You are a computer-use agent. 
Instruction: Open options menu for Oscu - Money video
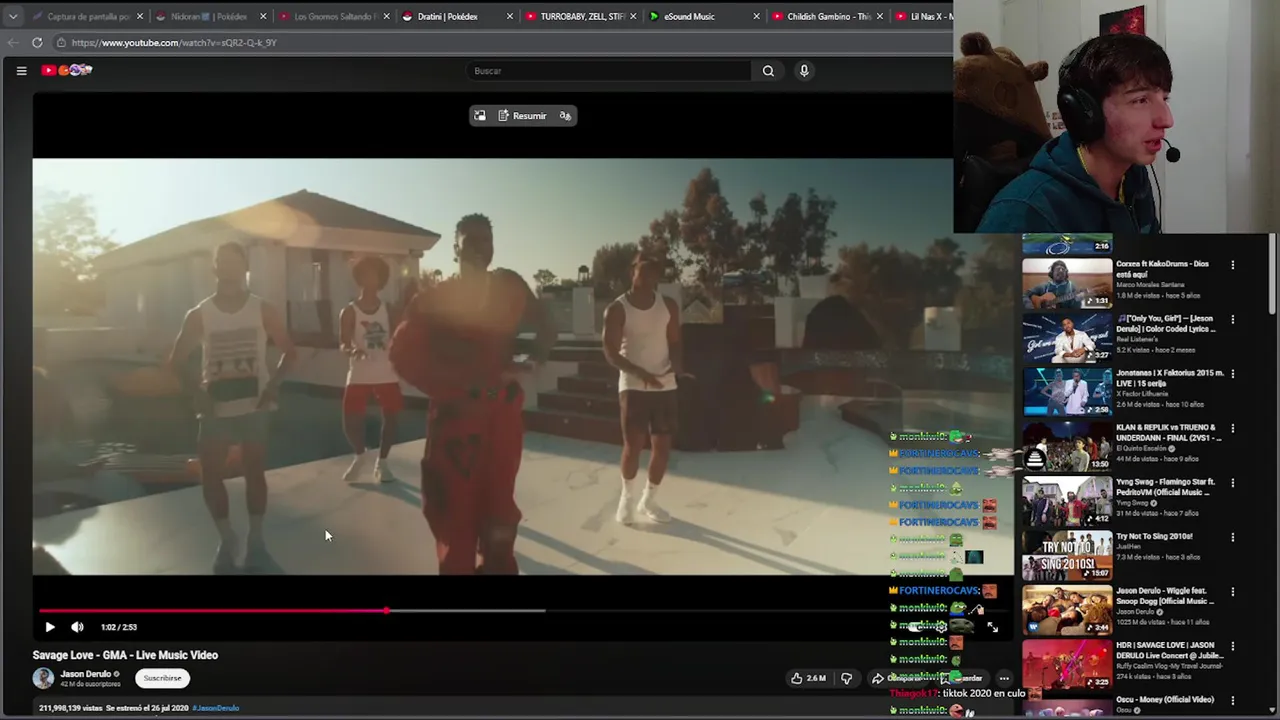tap(1233, 700)
